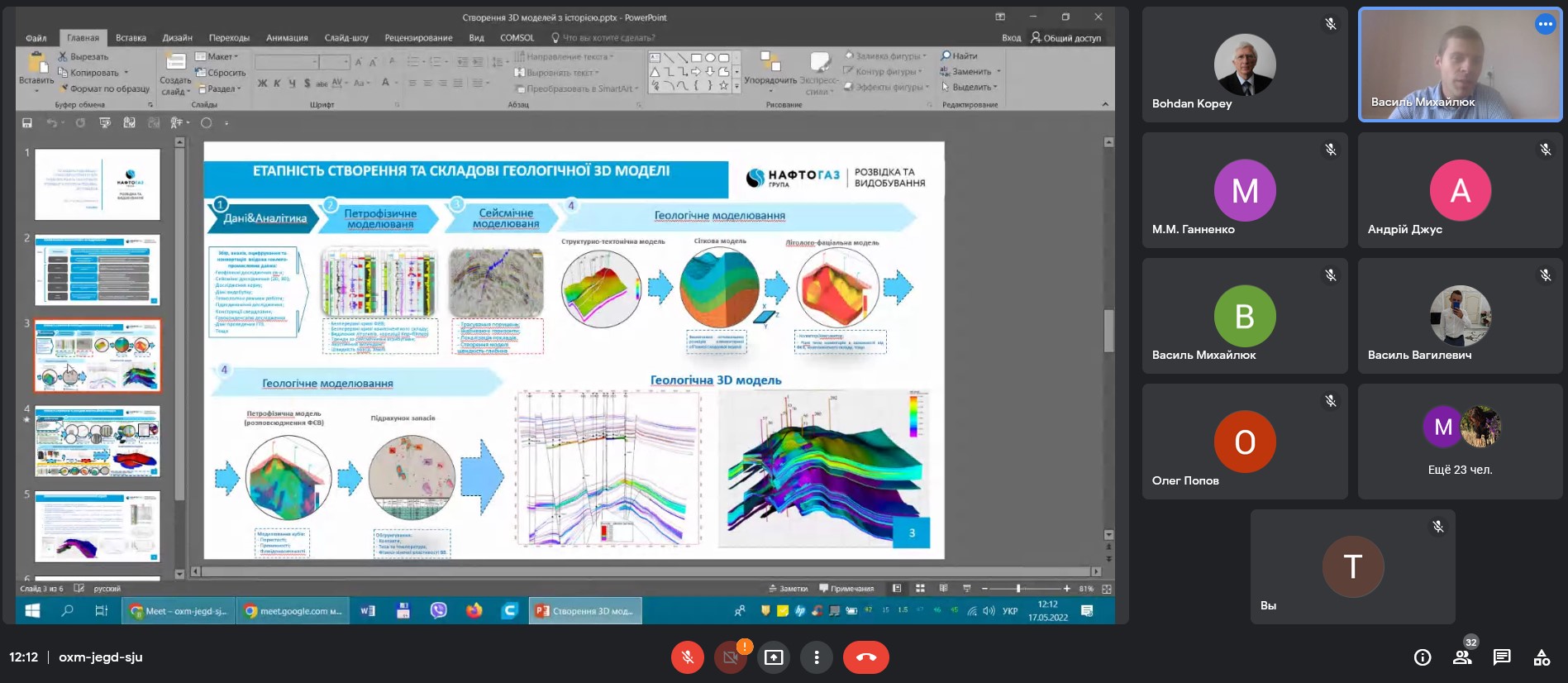The height and width of the screenshot is (683, 1568).
Task: Leave the call with red hang-up button
Action: (865, 657)
